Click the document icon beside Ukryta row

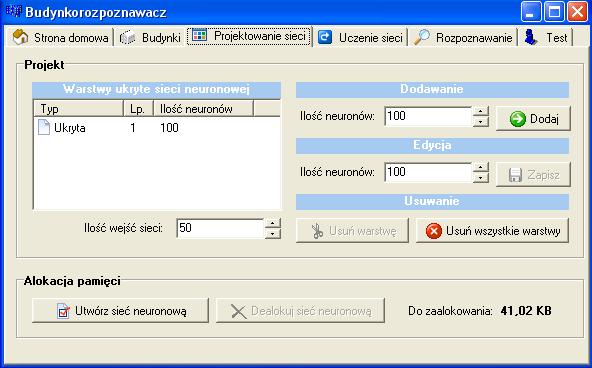(x=44, y=128)
